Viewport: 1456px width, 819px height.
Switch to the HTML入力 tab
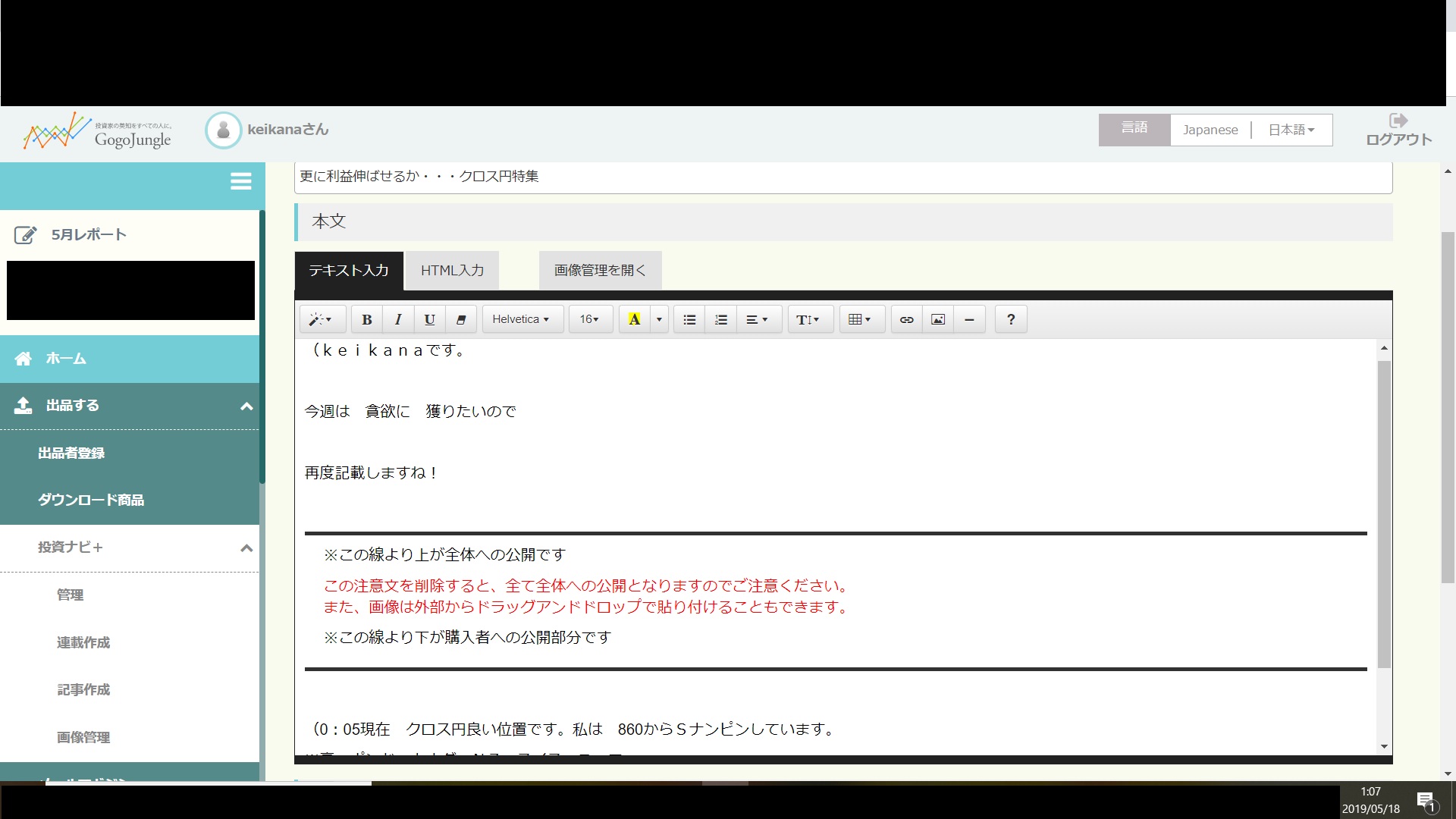452,271
